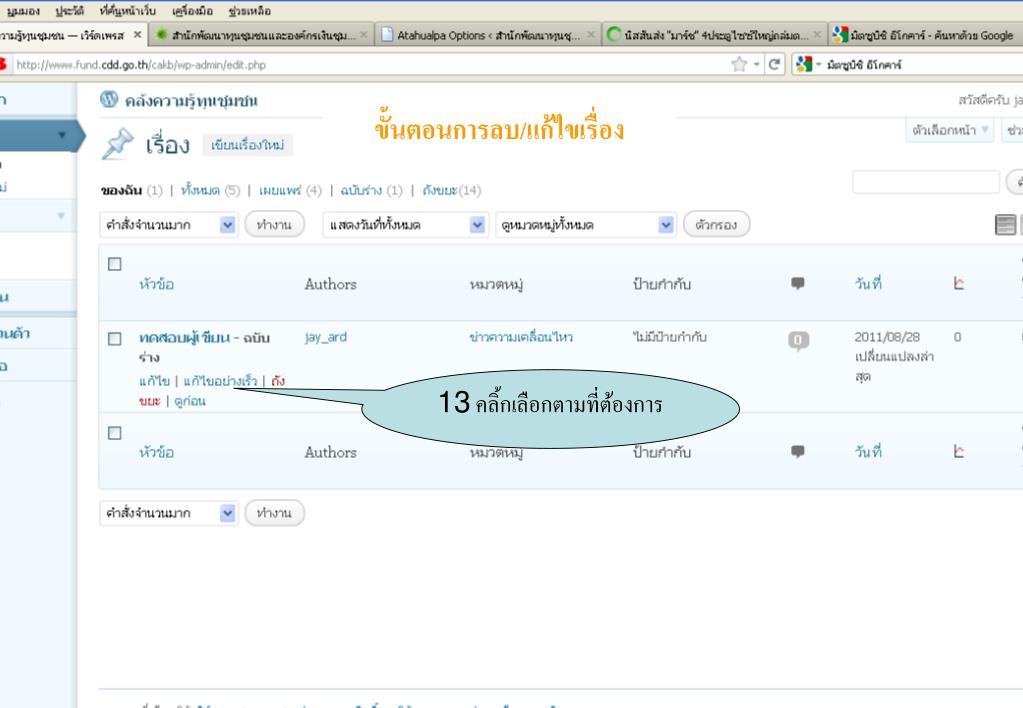Open ทดสอบผู้เขียน post title link
This screenshot has height=708, width=1023.
click(185, 337)
